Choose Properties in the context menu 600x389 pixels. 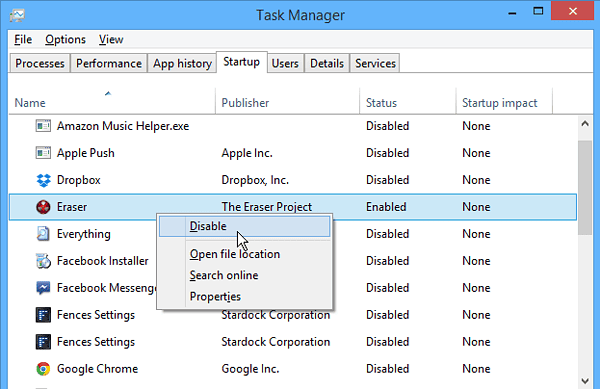pyautogui.click(x=245, y=296)
